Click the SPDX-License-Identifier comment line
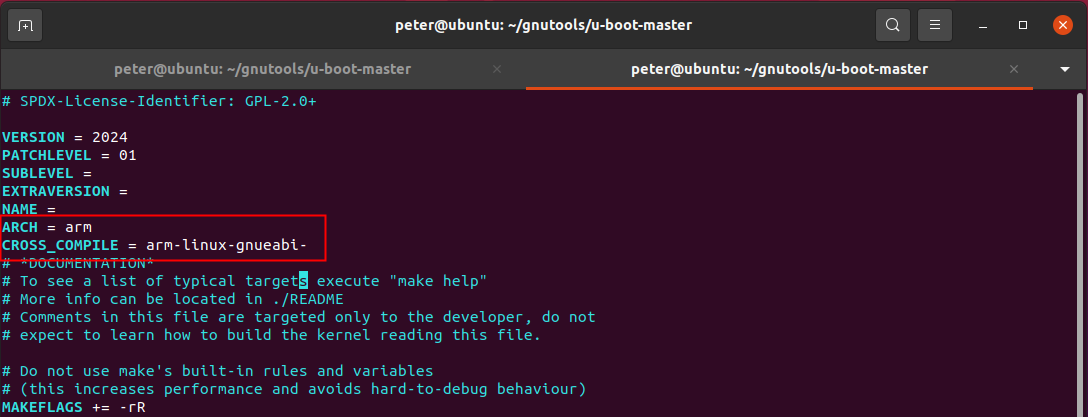Image resolution: width=1088 pixels, height=417 pixels. [x=159, y=101]
